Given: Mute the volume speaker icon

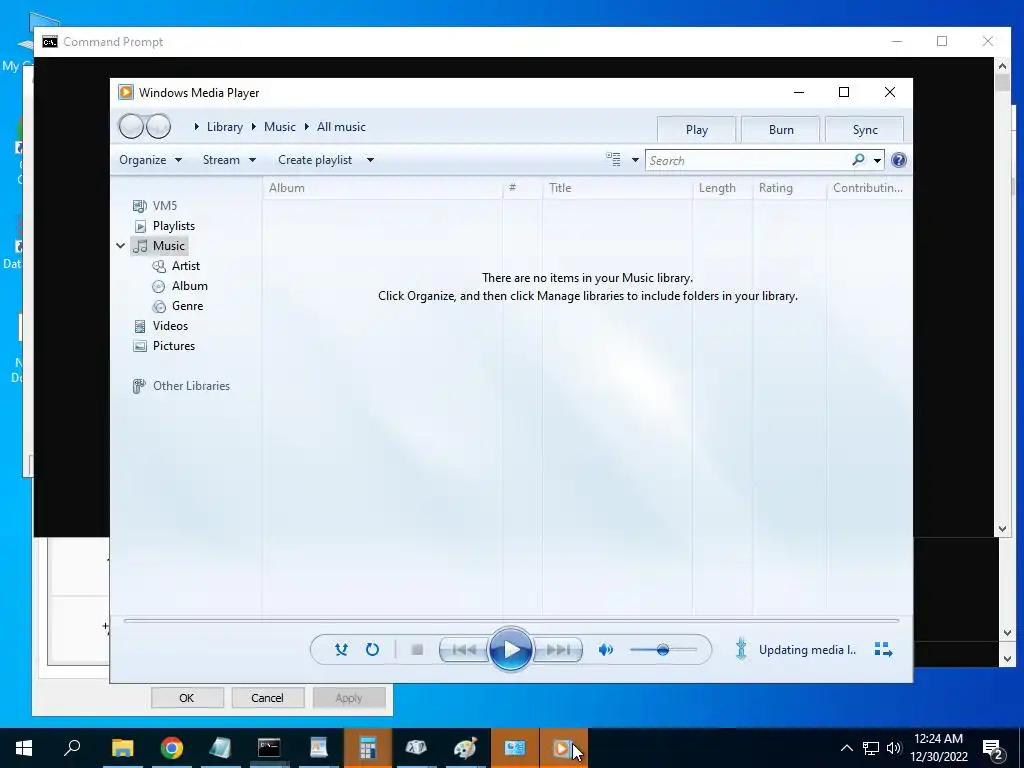Looking at the screenshot, I should (x=606, y=649).
